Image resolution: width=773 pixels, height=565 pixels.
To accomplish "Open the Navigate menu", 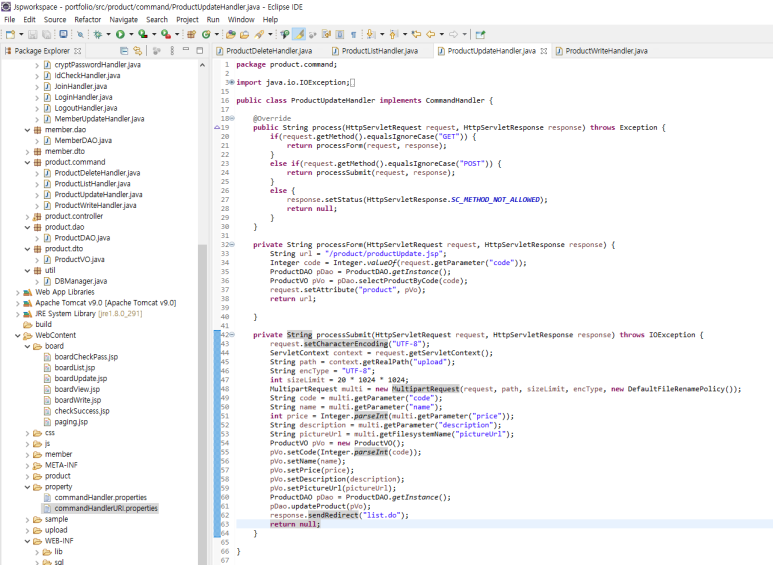I will click(x=124, y=20).
